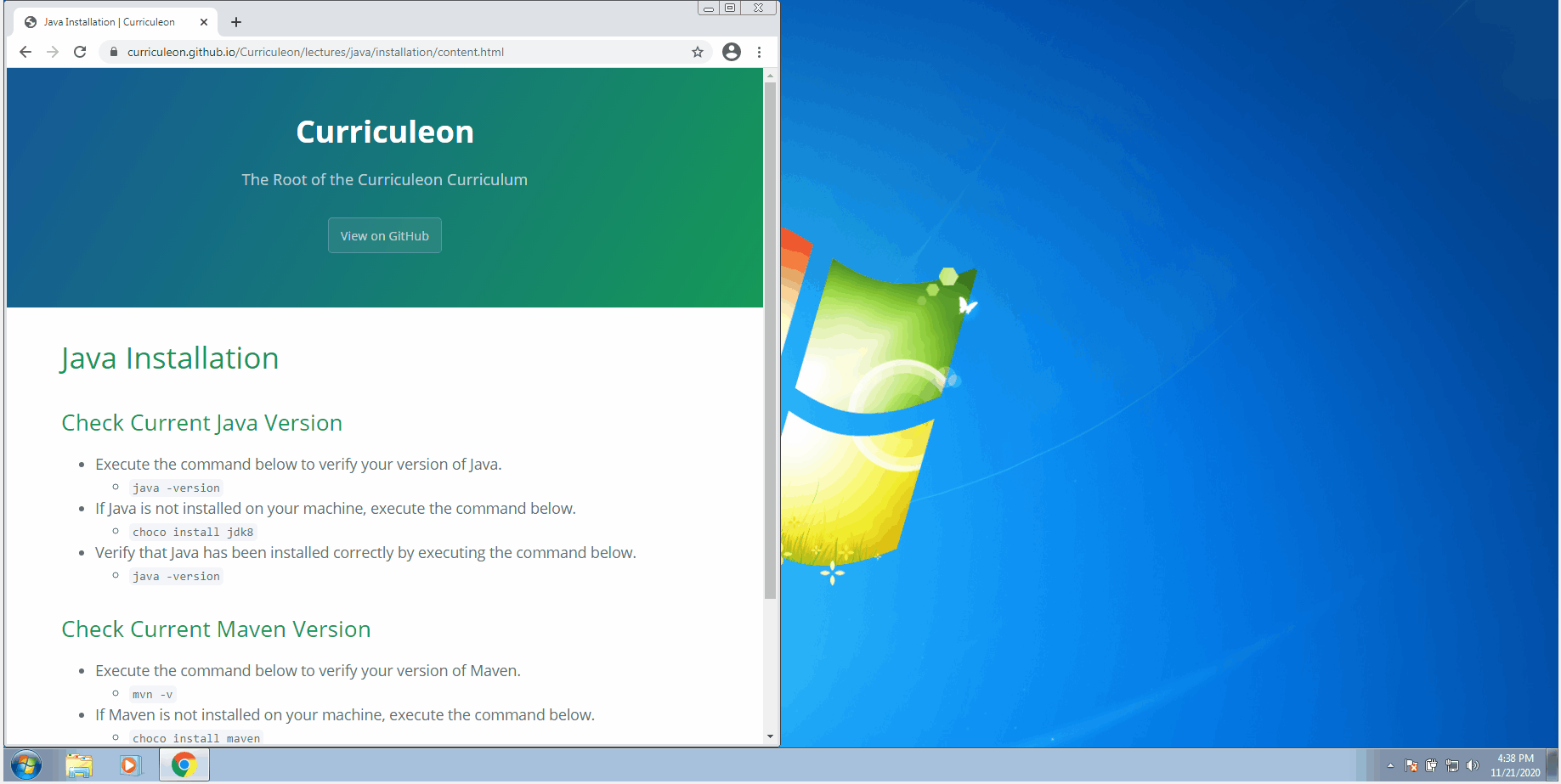Click the forward navigation arrow

click(52, 52)
